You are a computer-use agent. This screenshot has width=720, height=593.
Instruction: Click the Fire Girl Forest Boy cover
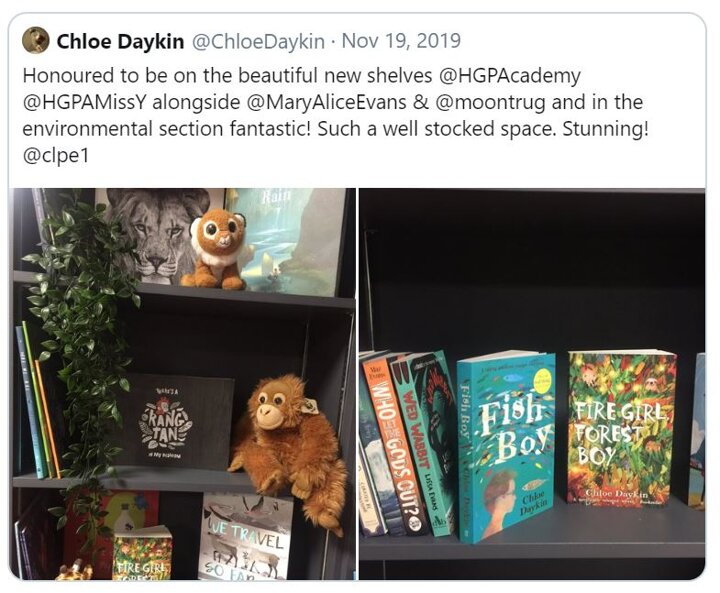pos(621,429)
